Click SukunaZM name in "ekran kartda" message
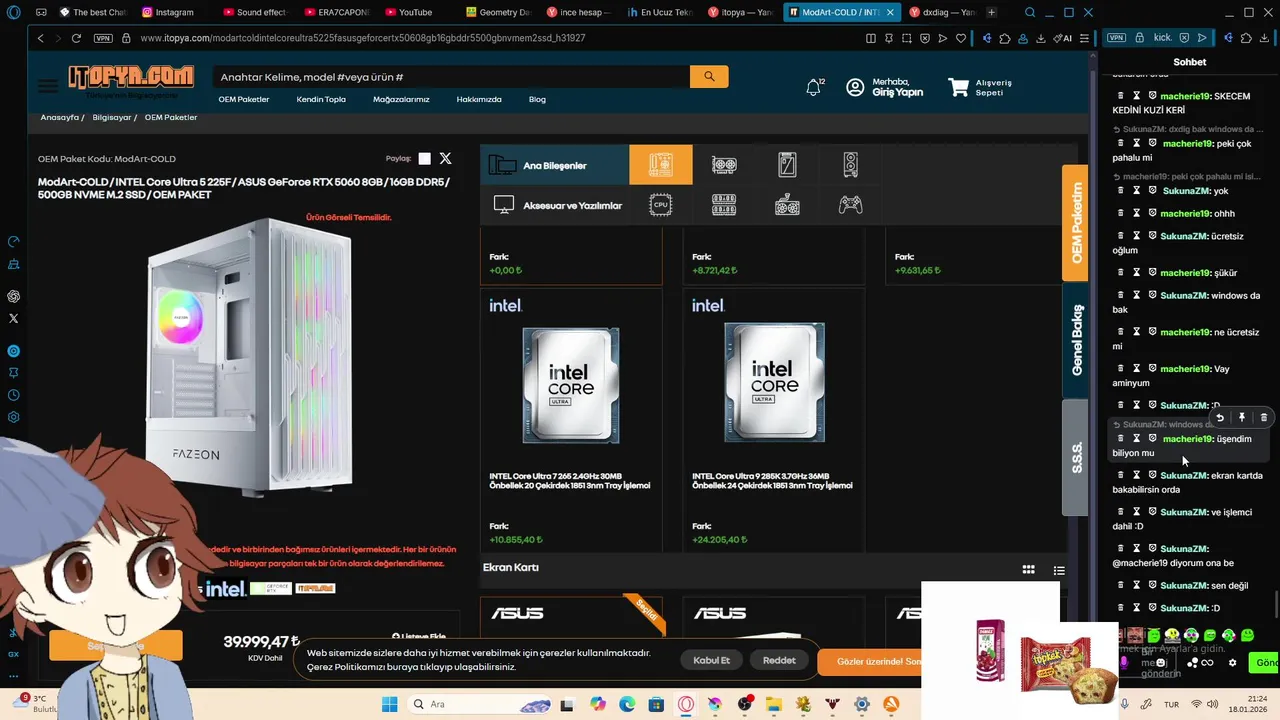This screenshot has height=720, width=1280. point(1184,475)
